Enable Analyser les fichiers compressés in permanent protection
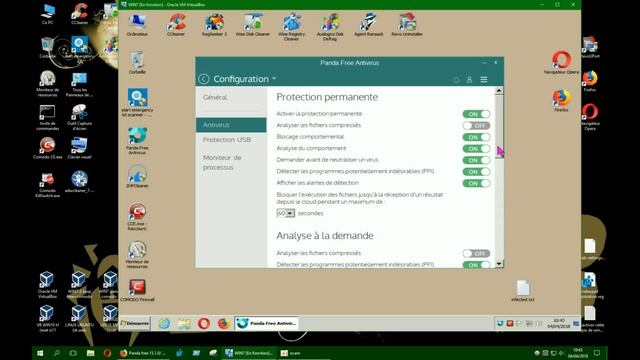The height and width of the screenshot is (360, 640). pos(476,125)
